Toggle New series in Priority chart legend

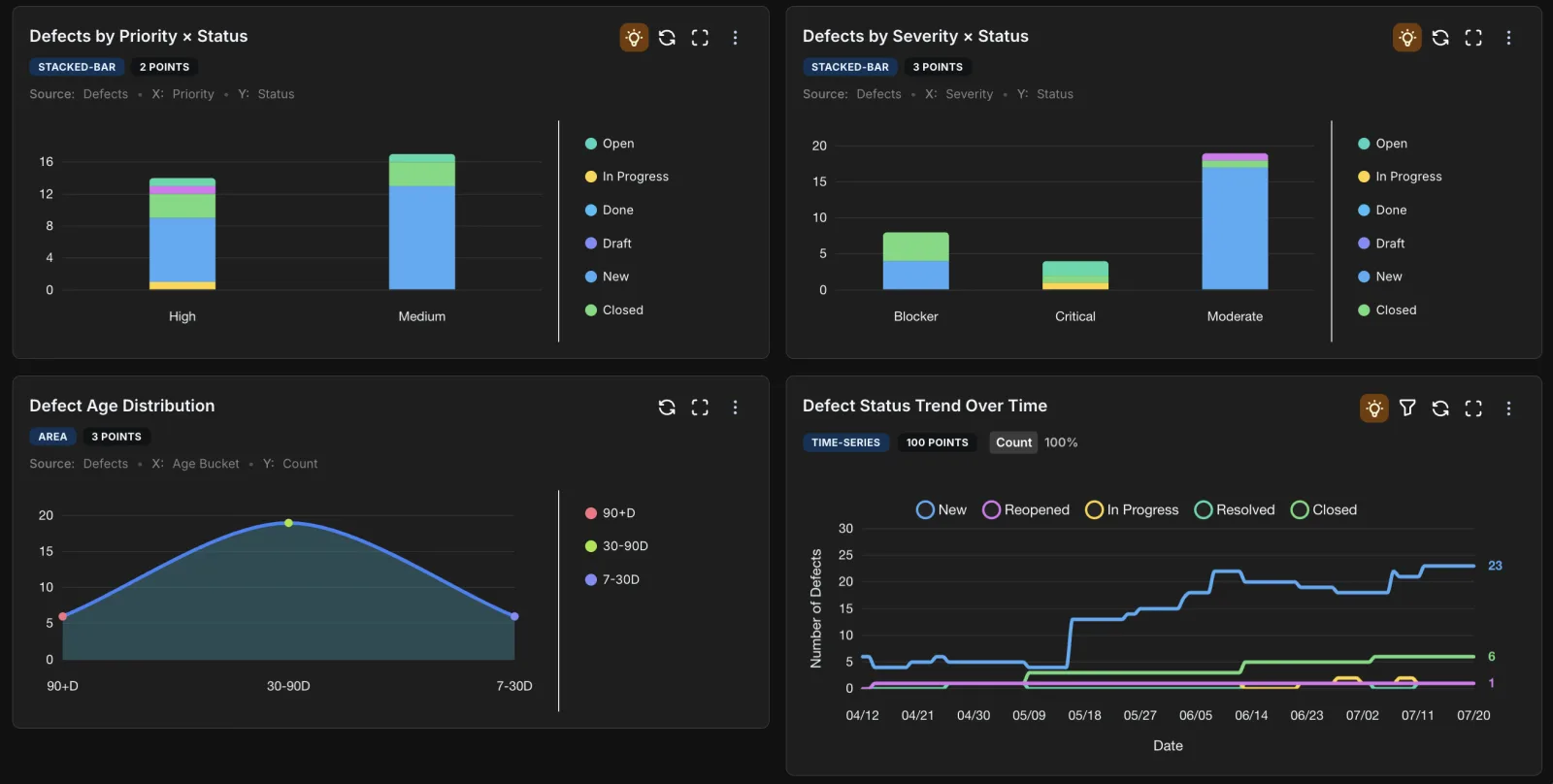click(x=608, y=277)
